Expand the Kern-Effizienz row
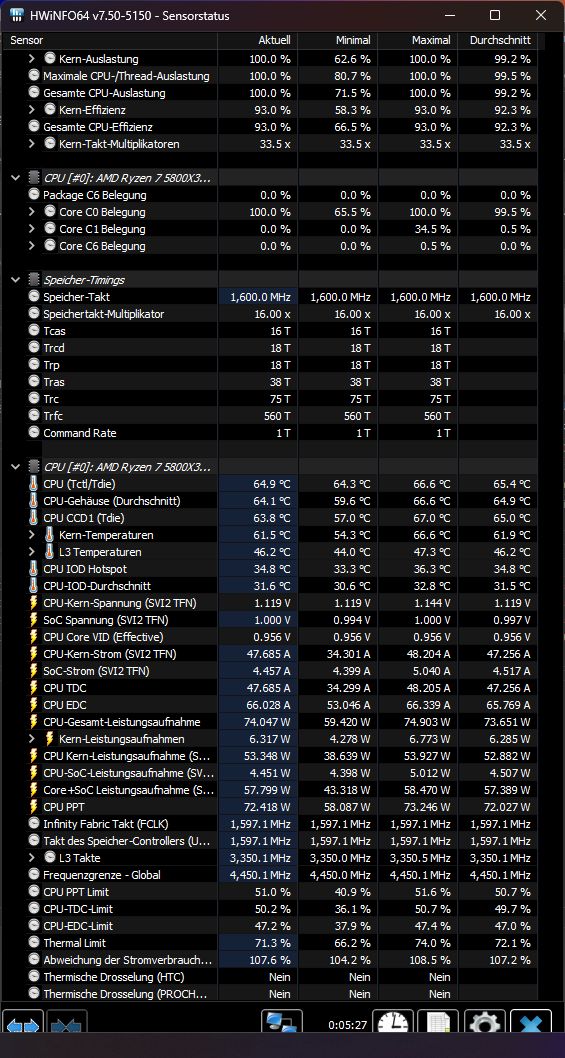565x1058 pixels. 32,109
